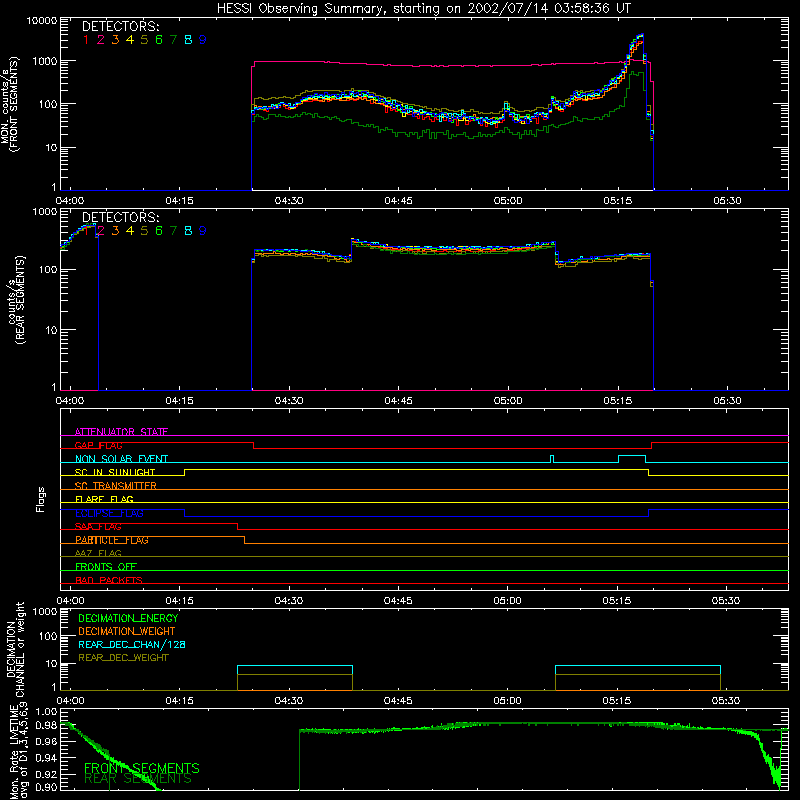
Task: Click detector '6' legend in front segments plot
Action: pos(159,40)
